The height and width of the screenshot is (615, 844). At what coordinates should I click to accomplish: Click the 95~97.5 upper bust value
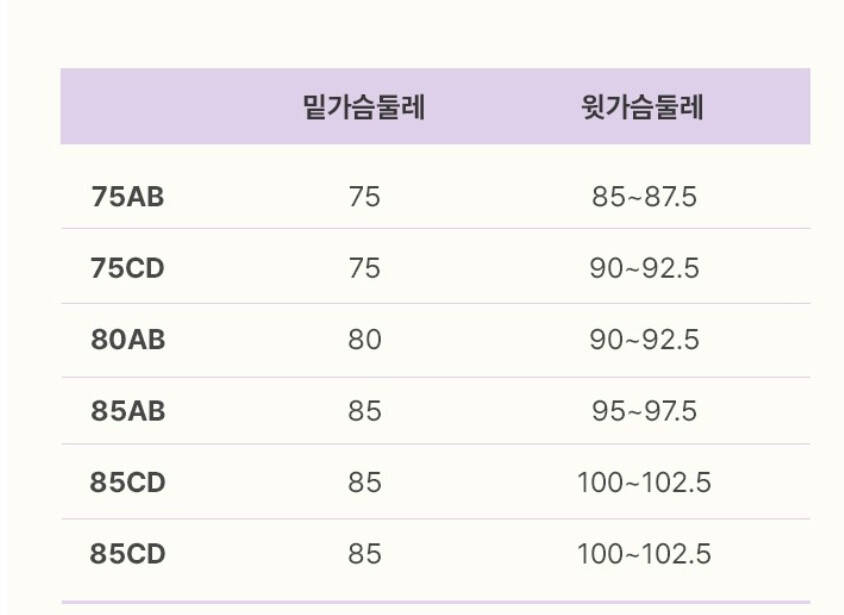644,411
